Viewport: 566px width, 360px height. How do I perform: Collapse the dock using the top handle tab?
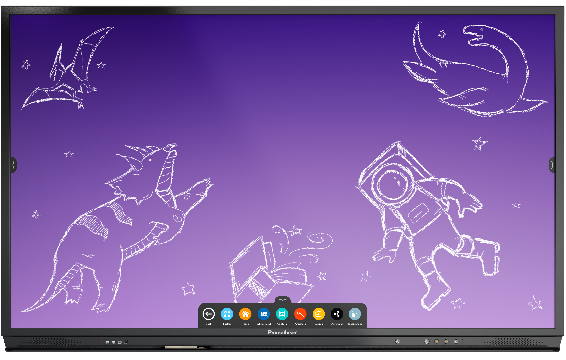pyautogui.click(x=283, y=299)
